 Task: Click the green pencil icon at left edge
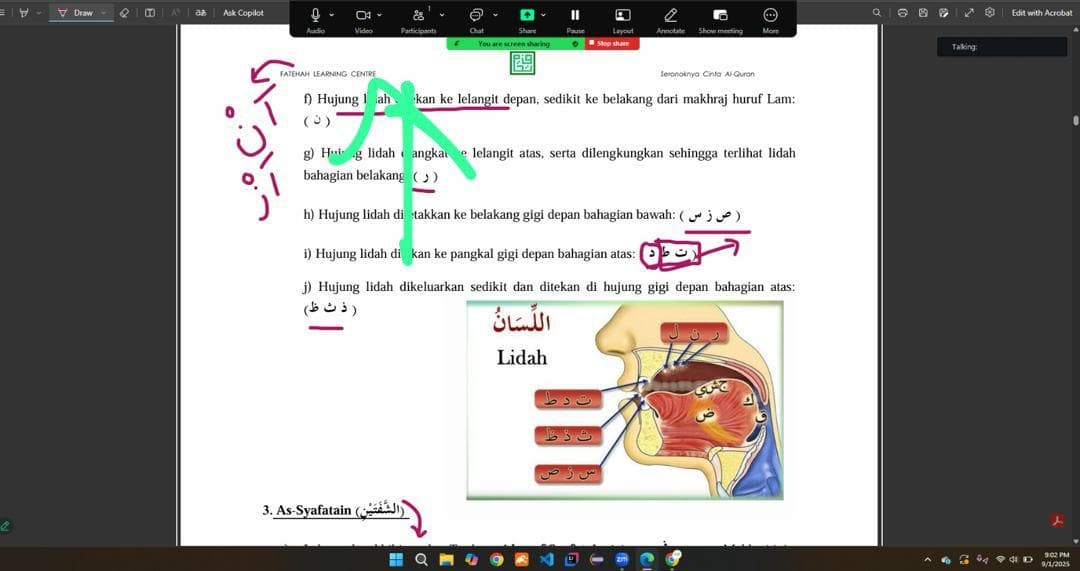[x=6, y=526]
